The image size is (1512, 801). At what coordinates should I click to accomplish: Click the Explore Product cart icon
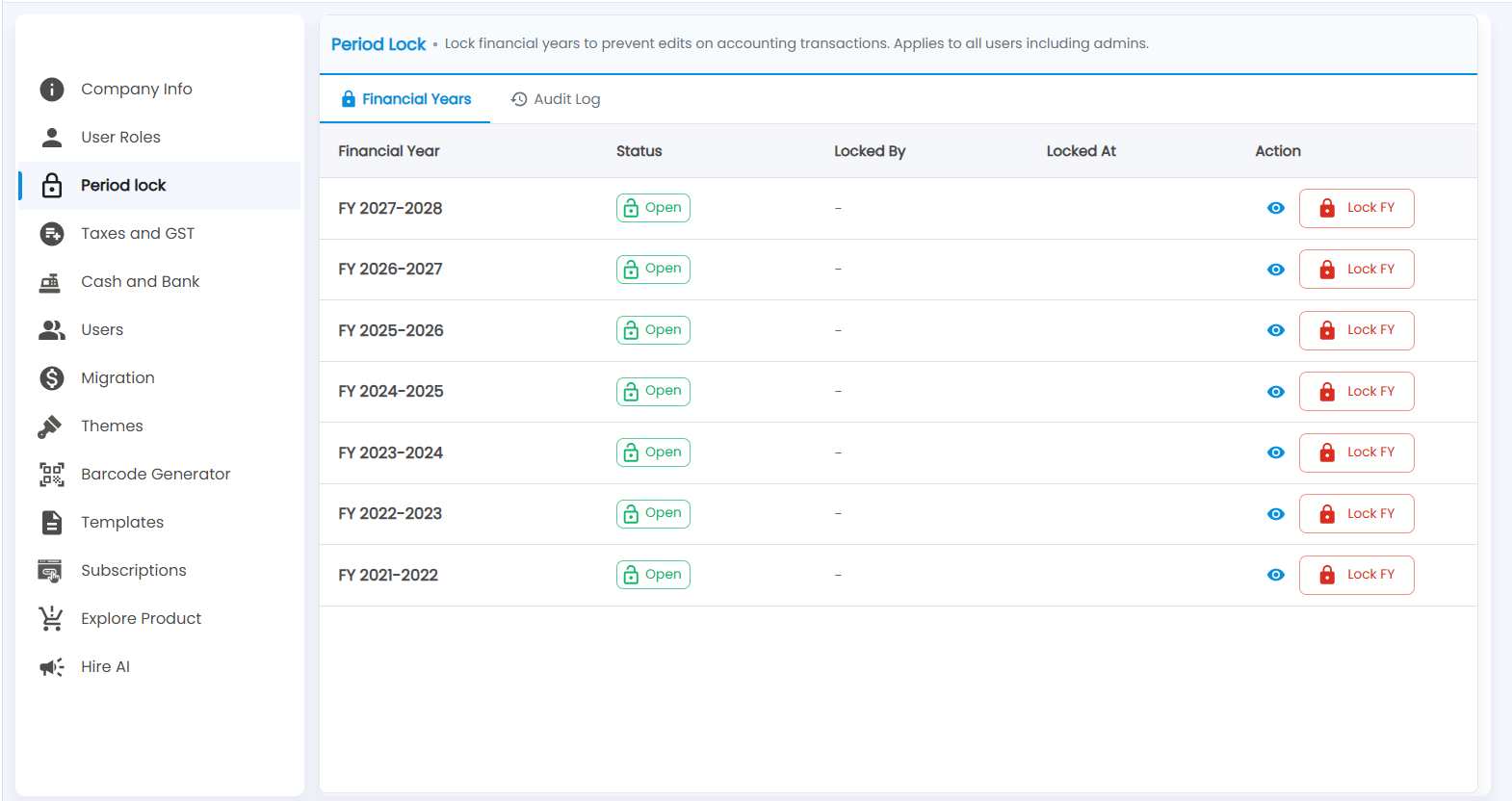coord(51,619)
